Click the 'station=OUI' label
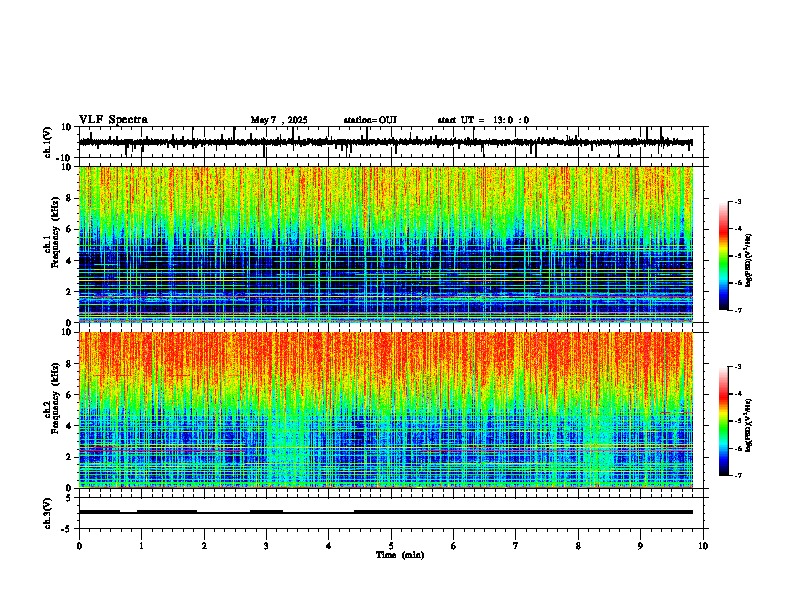The image size is (792, 612). (370, 120)
